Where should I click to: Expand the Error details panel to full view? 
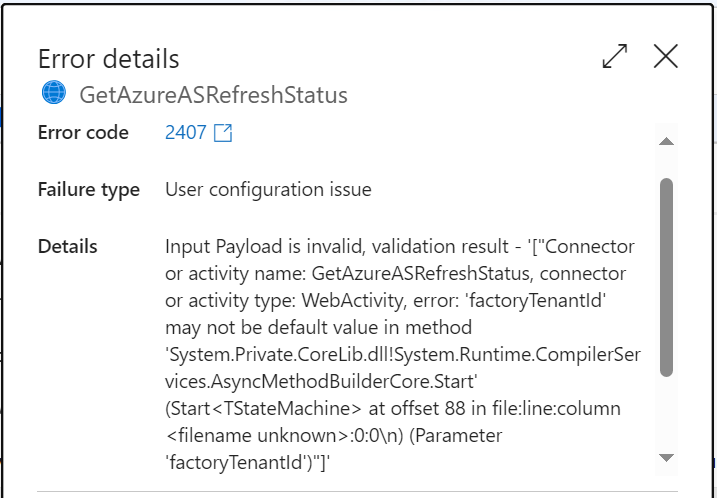(615, 56)
